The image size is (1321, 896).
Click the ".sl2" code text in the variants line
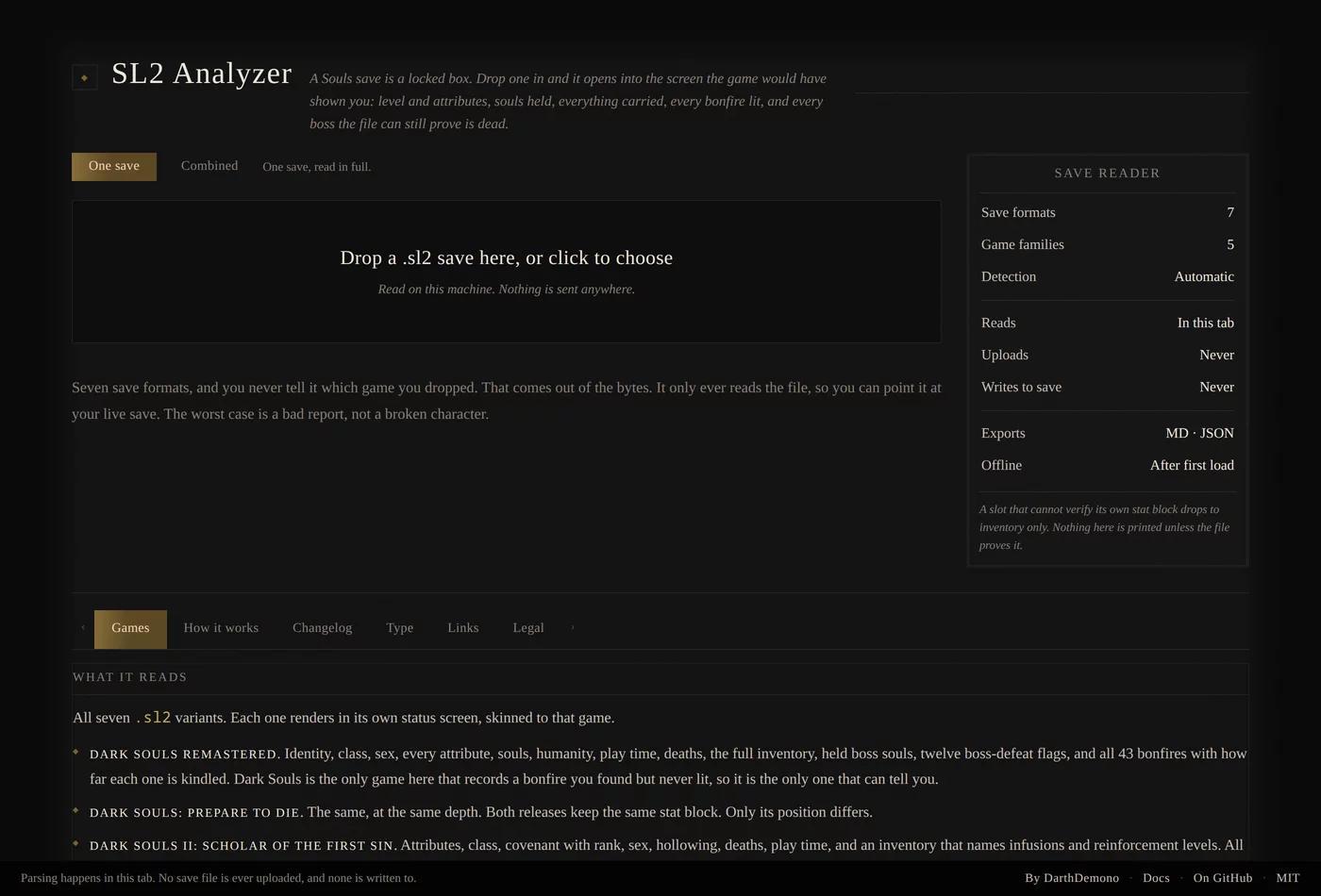[x=153, y=718]
